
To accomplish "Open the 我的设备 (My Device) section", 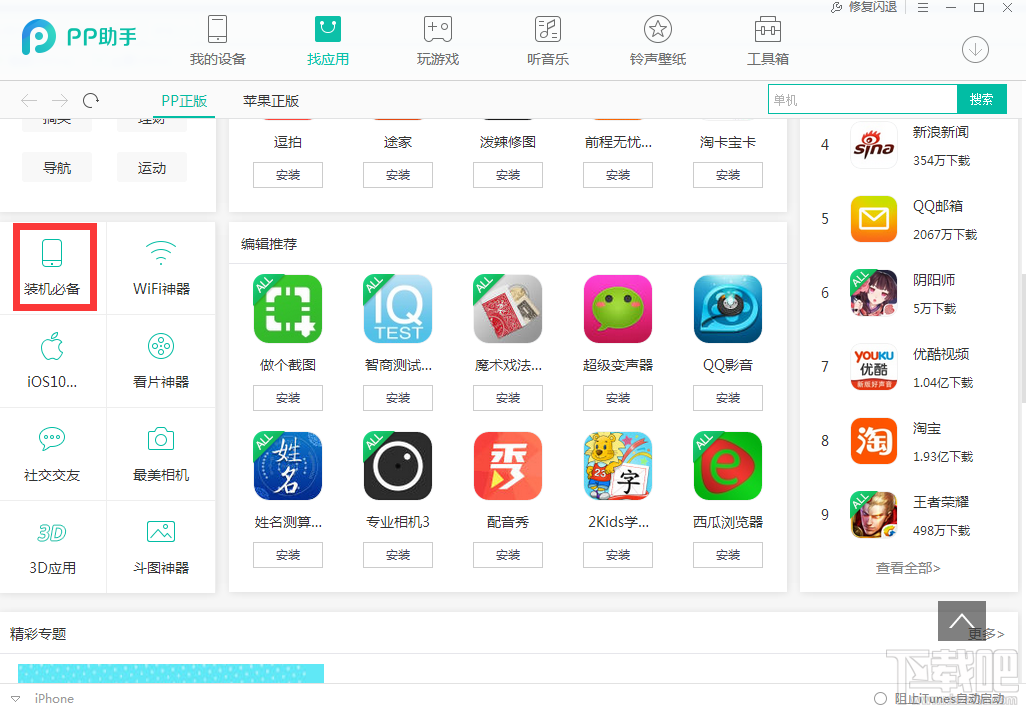I will point(216,40).
